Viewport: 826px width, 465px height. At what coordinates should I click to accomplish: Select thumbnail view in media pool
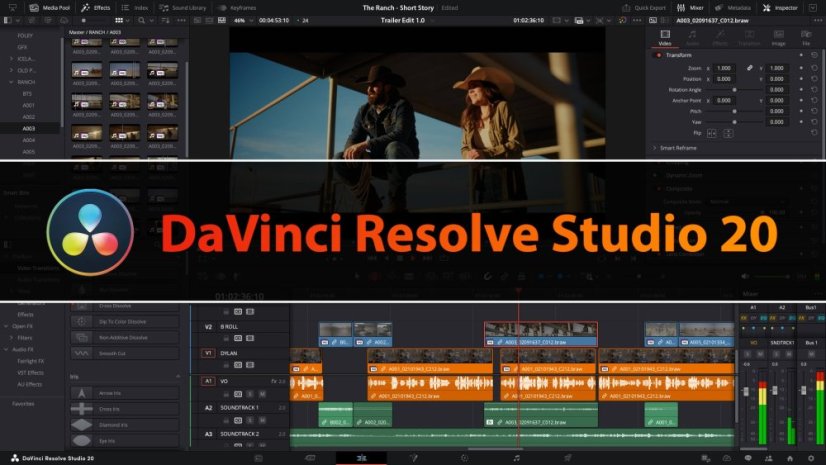119,20
